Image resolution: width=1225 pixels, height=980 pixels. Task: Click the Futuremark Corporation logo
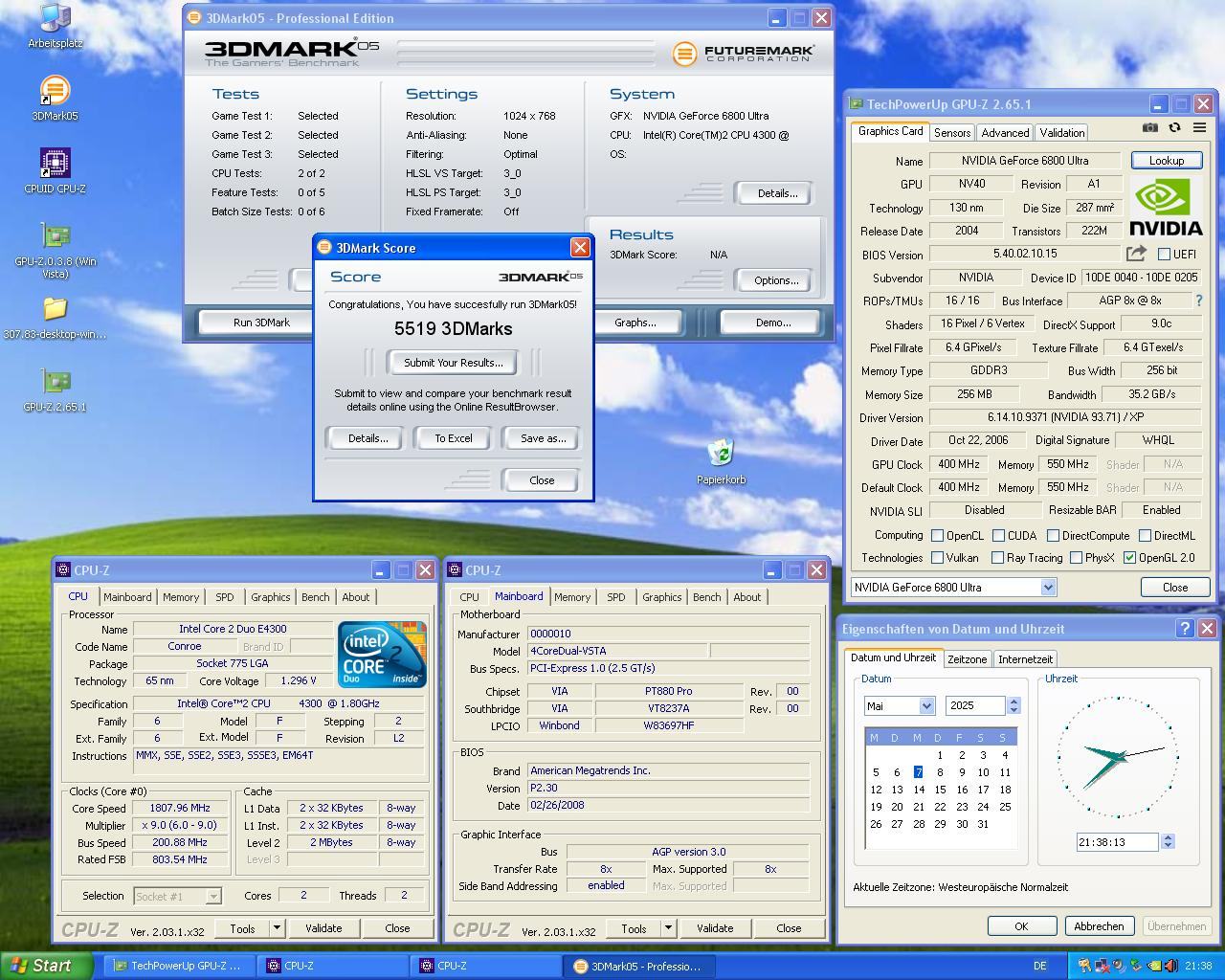743,54
